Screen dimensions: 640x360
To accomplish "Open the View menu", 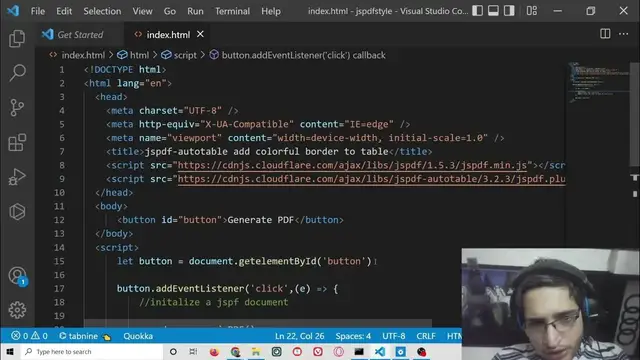I will tap(142, 11).
